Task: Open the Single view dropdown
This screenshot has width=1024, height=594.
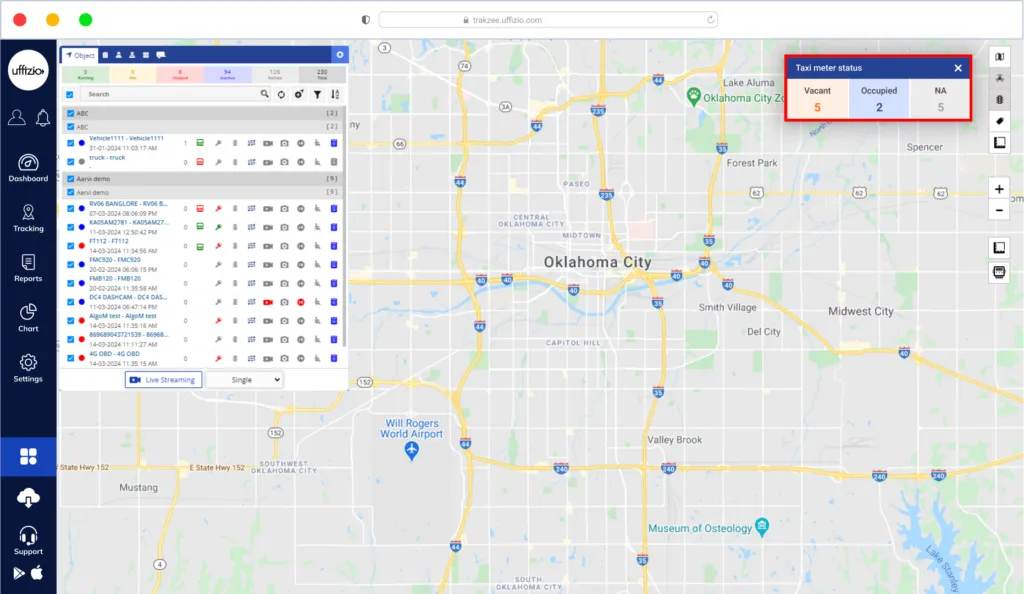Action: pos(244,380)
